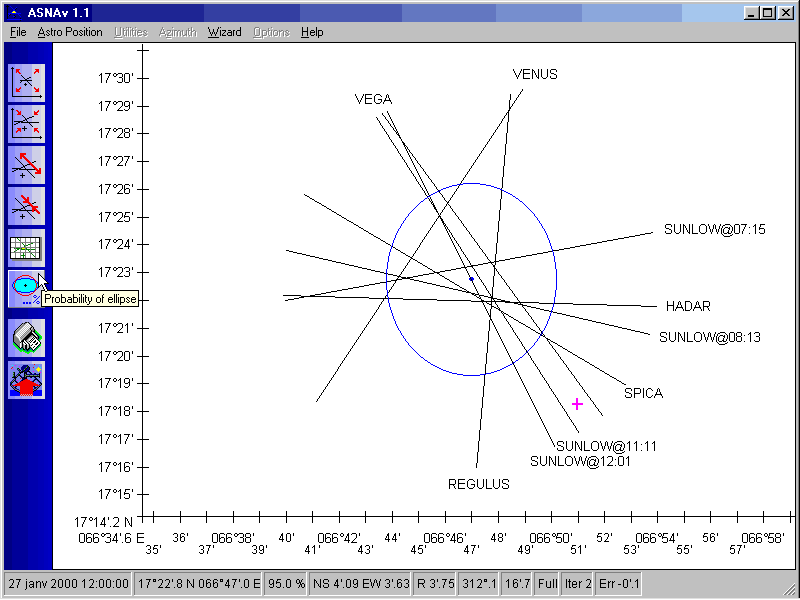Open the File menu
The width and height of the screenshot is (800, 600).
18,32
